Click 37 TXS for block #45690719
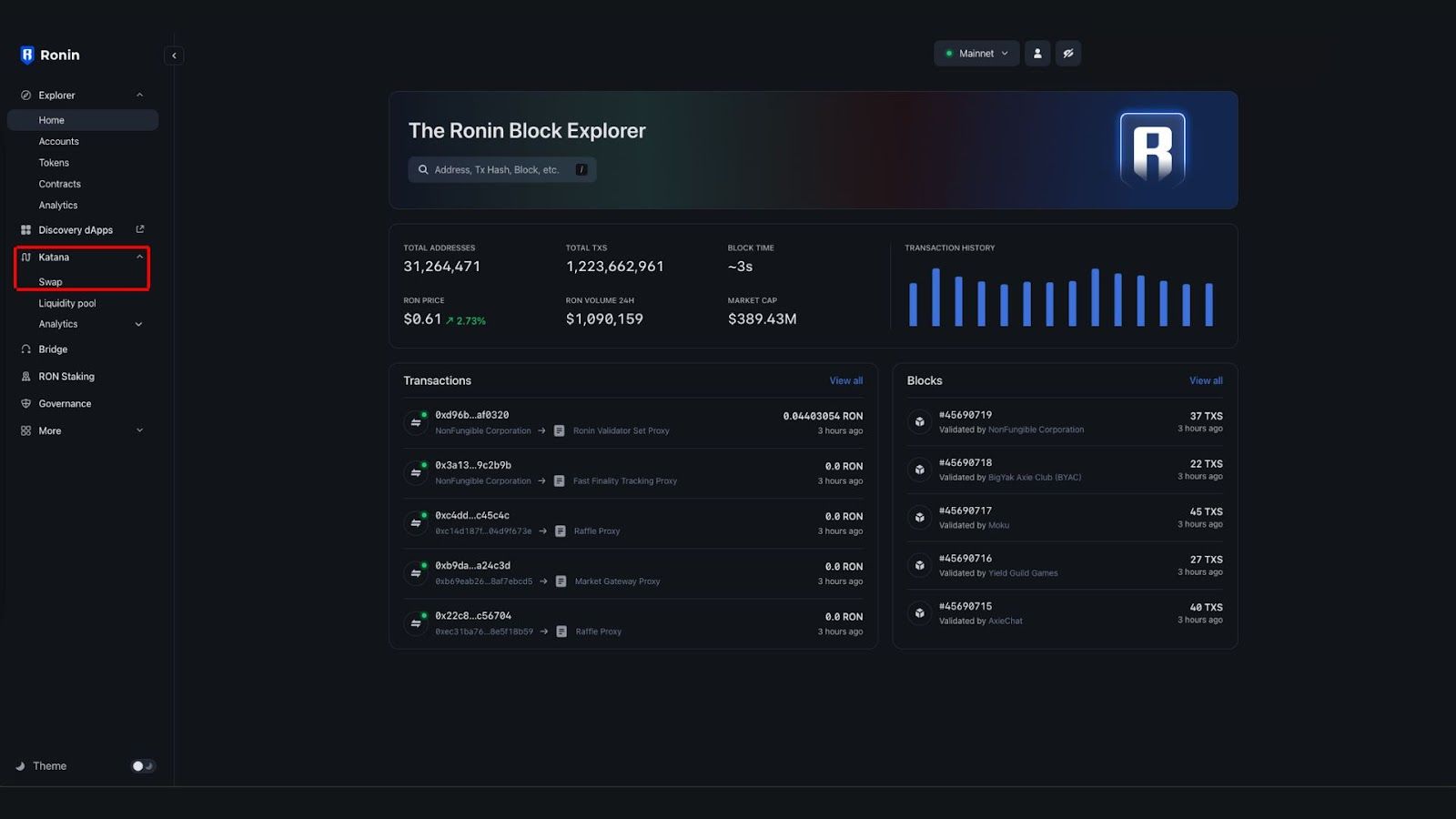This screenshot has height=819, width=1456. (x=1206, y=417)
